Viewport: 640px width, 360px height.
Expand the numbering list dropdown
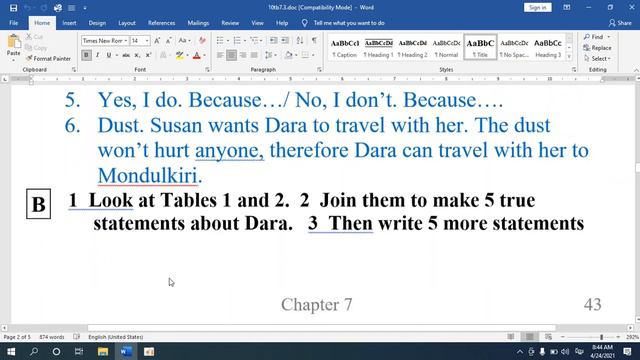click(244, 41)
